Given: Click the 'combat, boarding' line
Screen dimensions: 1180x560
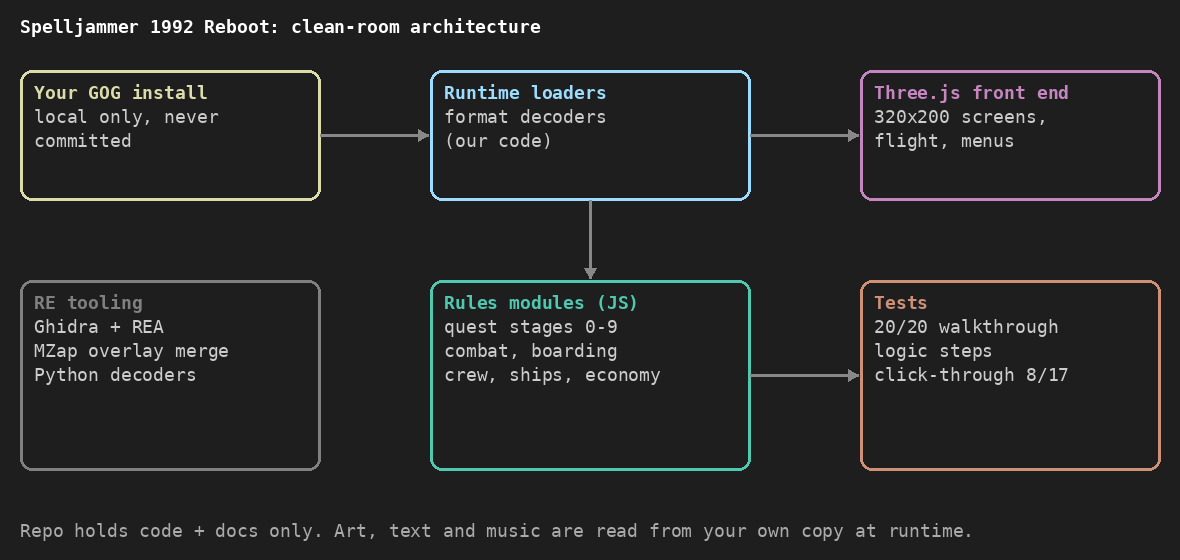Looking at the screenshot, I should [x=531, y=351].
